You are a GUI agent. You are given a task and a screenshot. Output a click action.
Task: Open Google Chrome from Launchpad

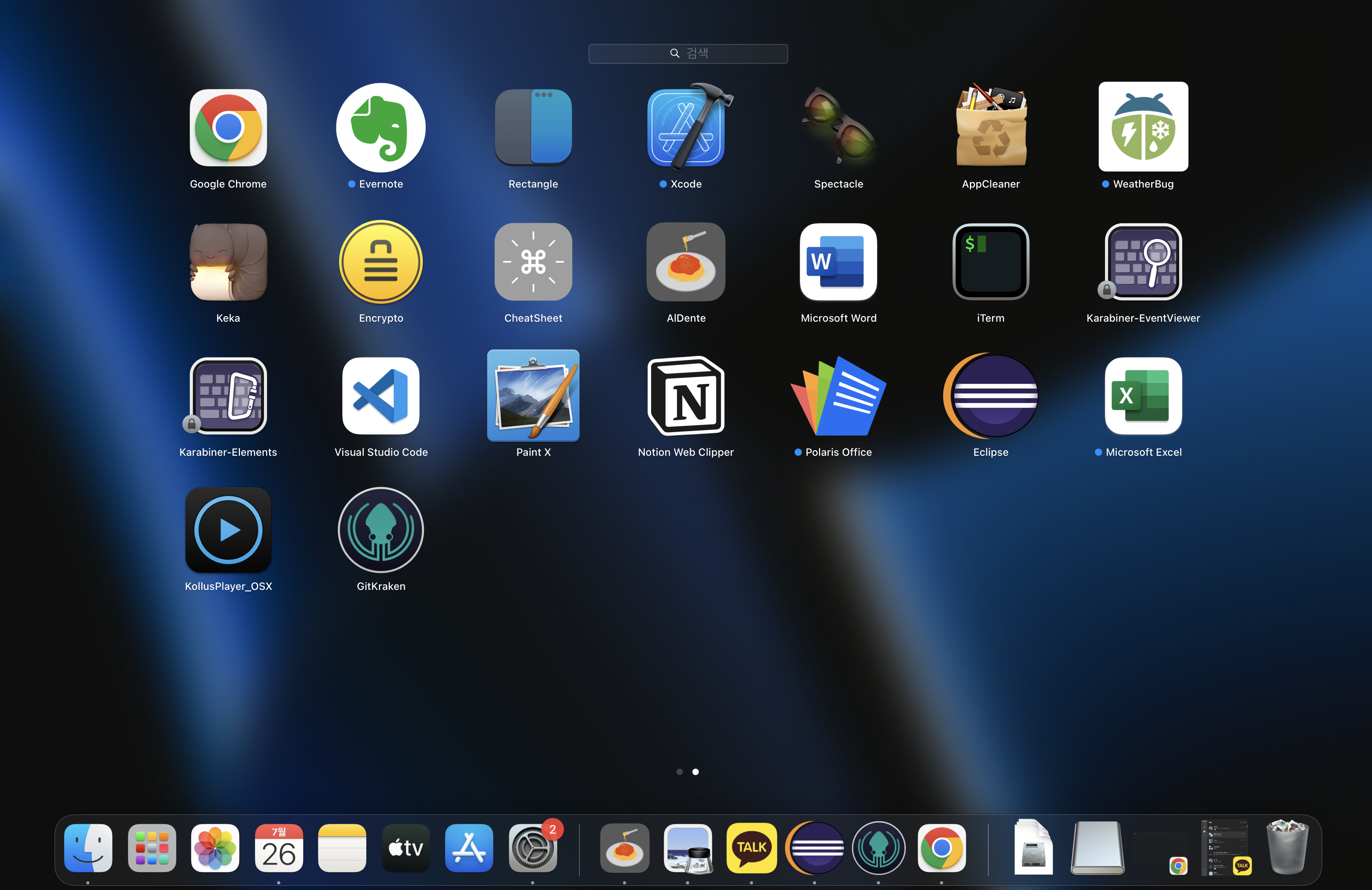[228, 128]
